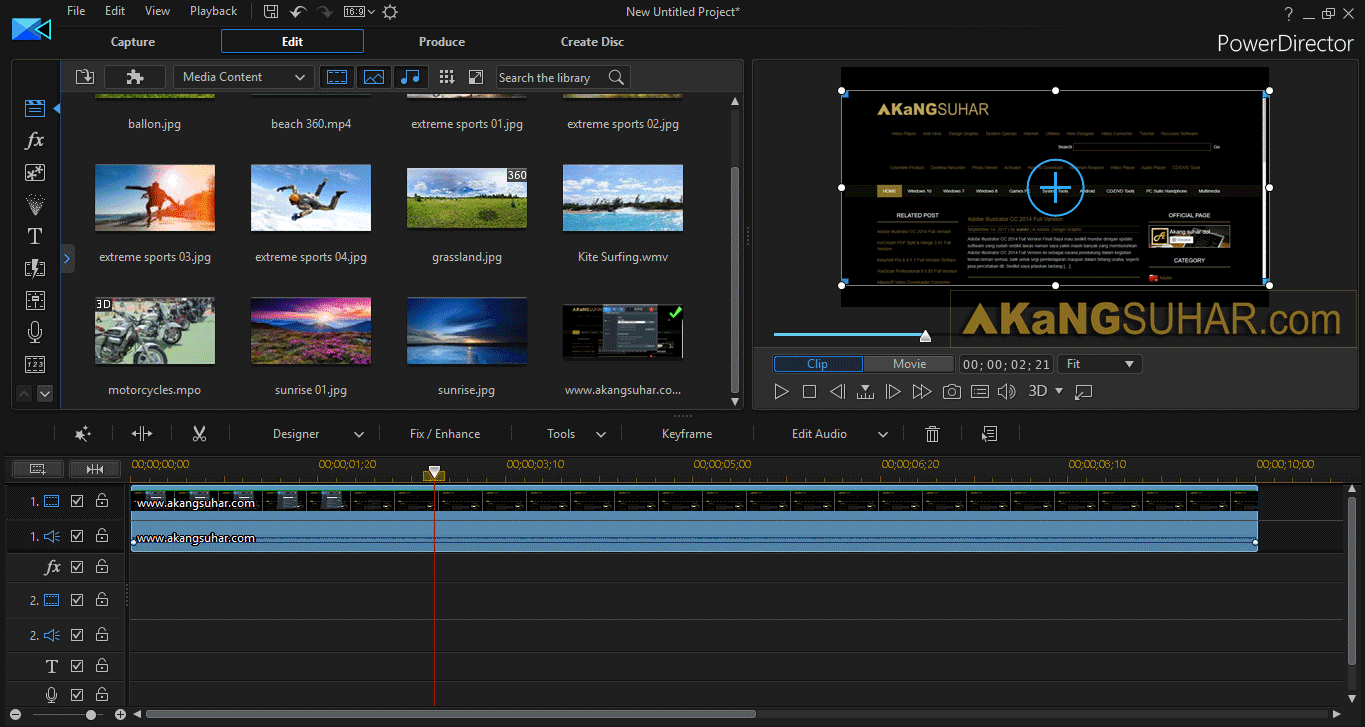
Task: Switch preview to Movie mode
Action: (909, 364)
